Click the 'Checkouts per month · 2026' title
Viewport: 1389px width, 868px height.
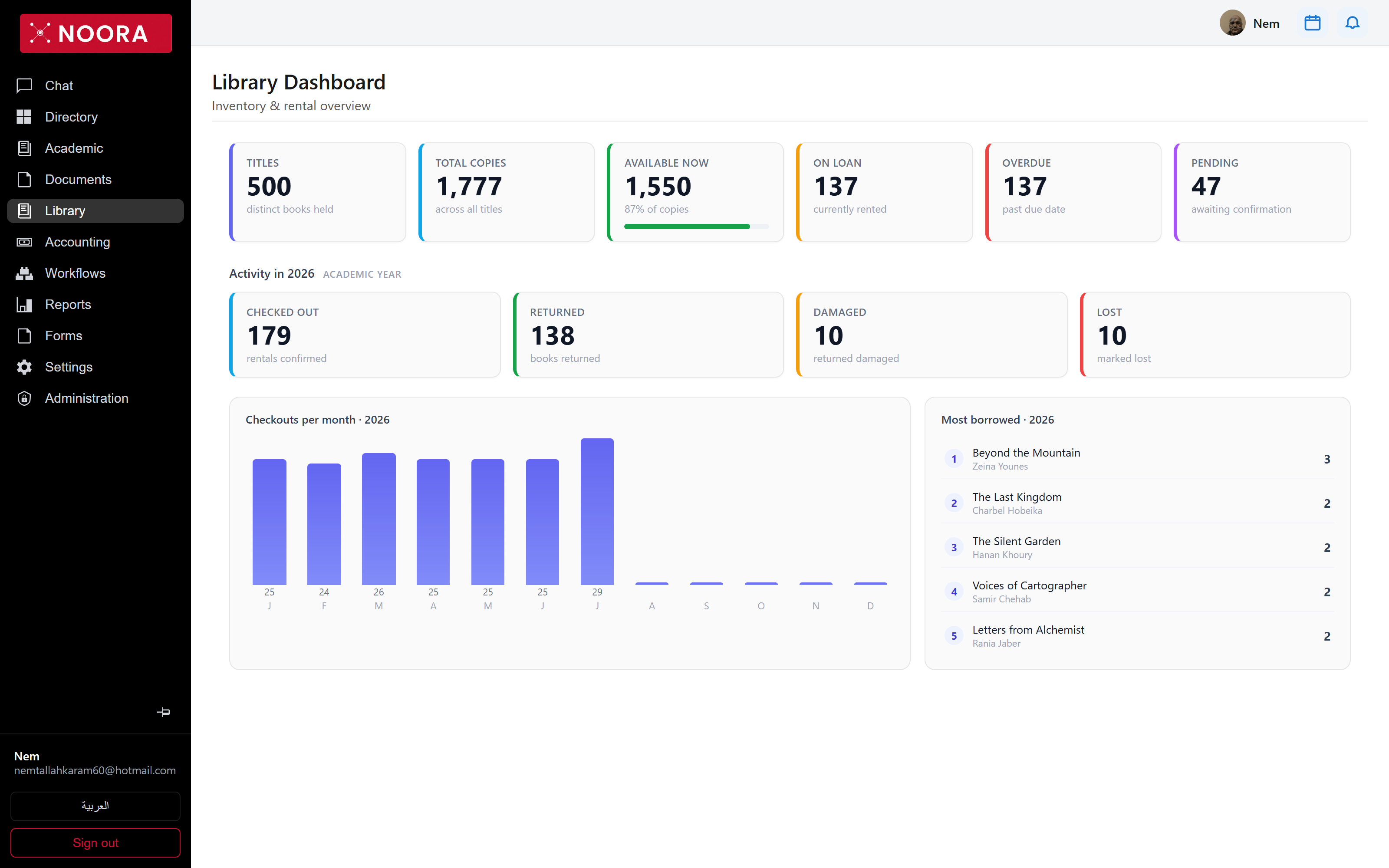(x=317, y=420)
